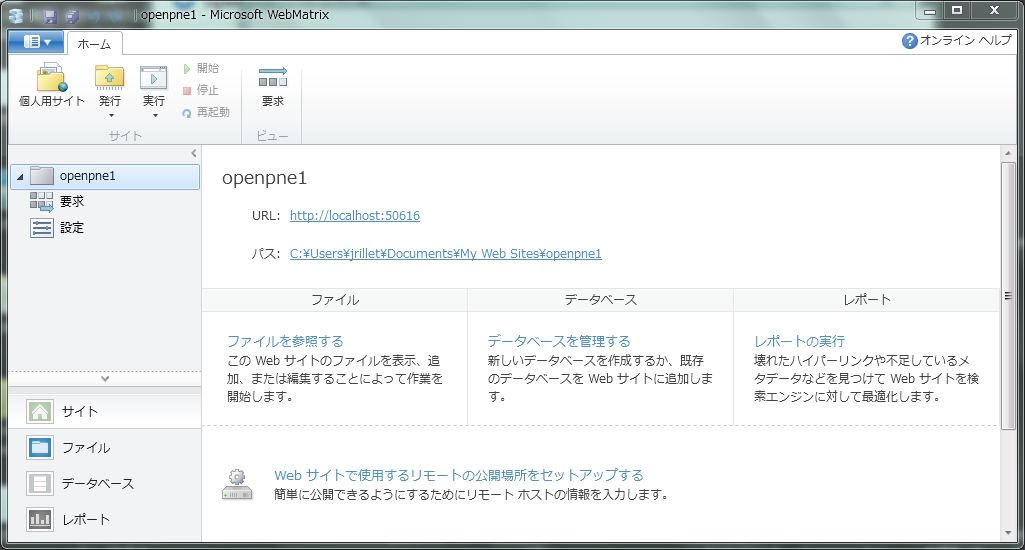This screenshot has width=1025, height=550.
Task: Open the online help question mark icon
Action: coord(909,41)
